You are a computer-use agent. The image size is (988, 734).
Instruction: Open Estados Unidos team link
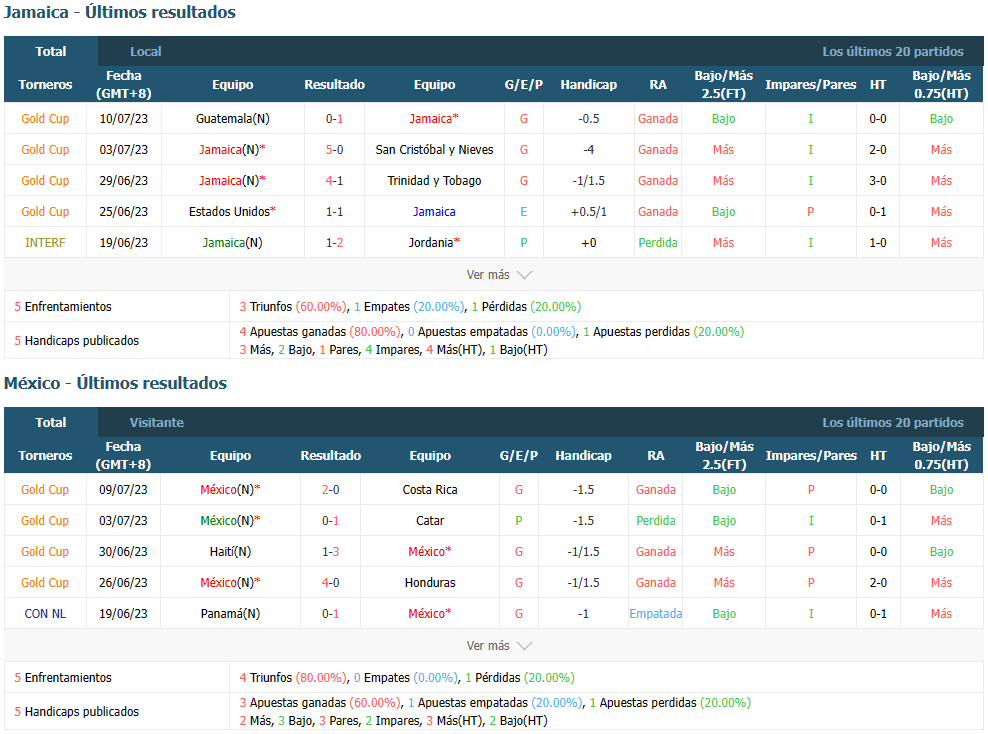(232, 212)
